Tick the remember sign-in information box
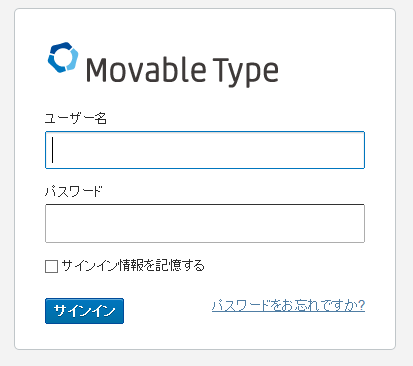The height and width of the screenshot is (366, 413). coord(51,267)
